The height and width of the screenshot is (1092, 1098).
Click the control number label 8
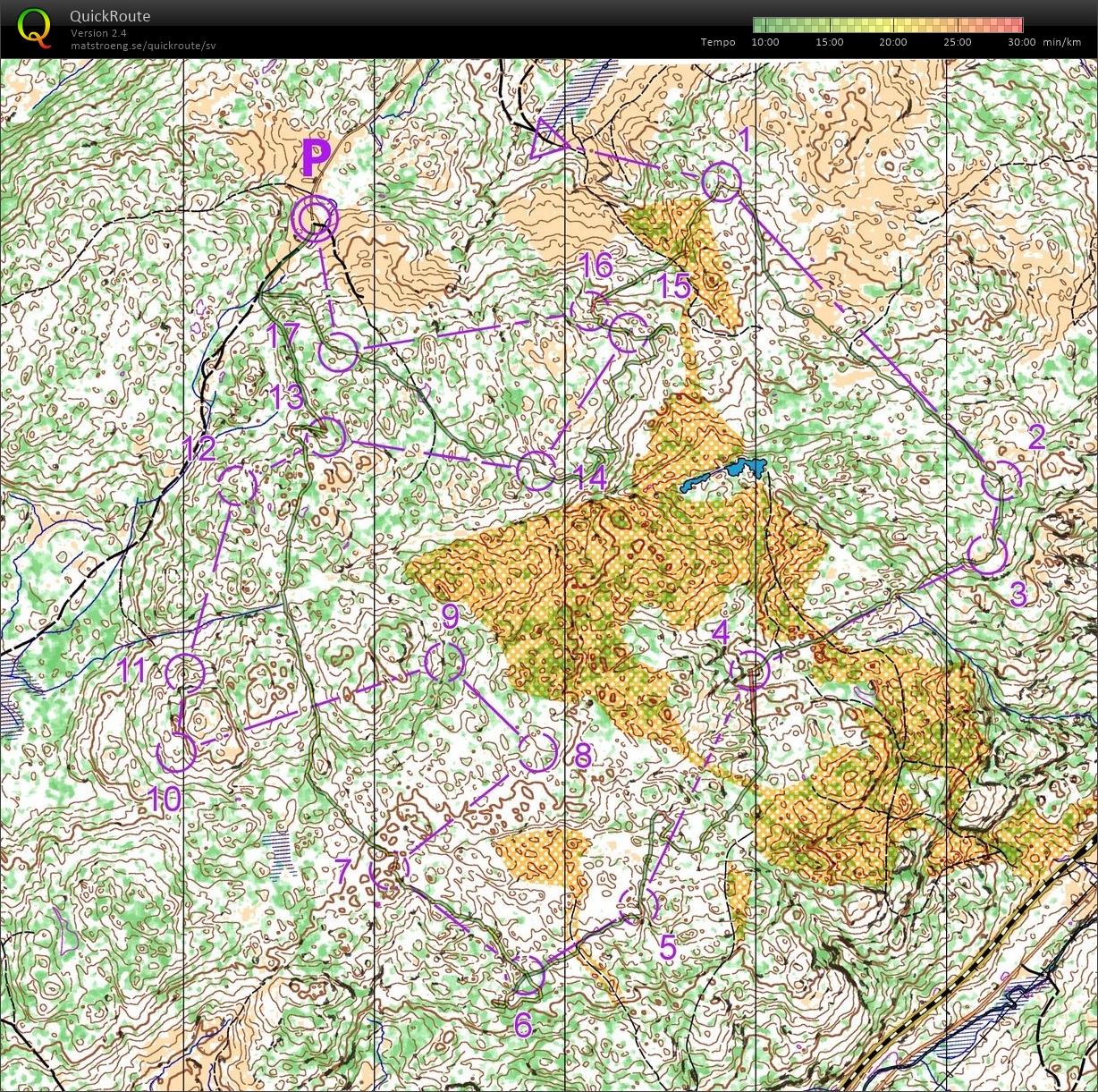pos(583,756)
